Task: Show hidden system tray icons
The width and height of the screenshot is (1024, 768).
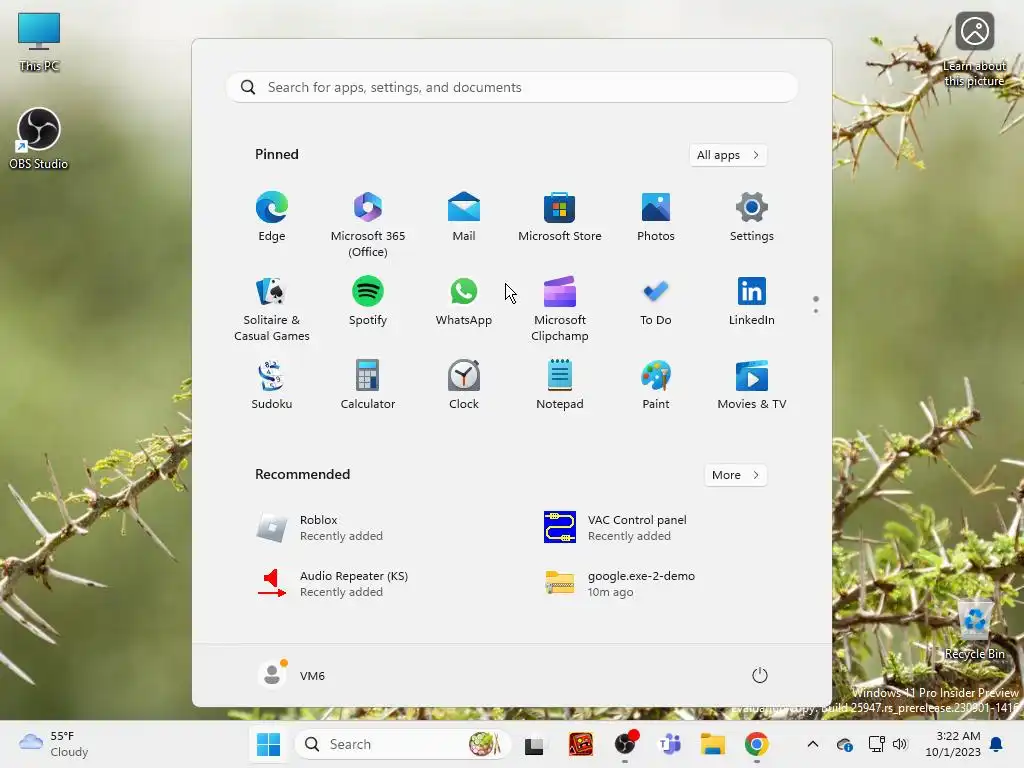Action: click(x=812, y=744)
